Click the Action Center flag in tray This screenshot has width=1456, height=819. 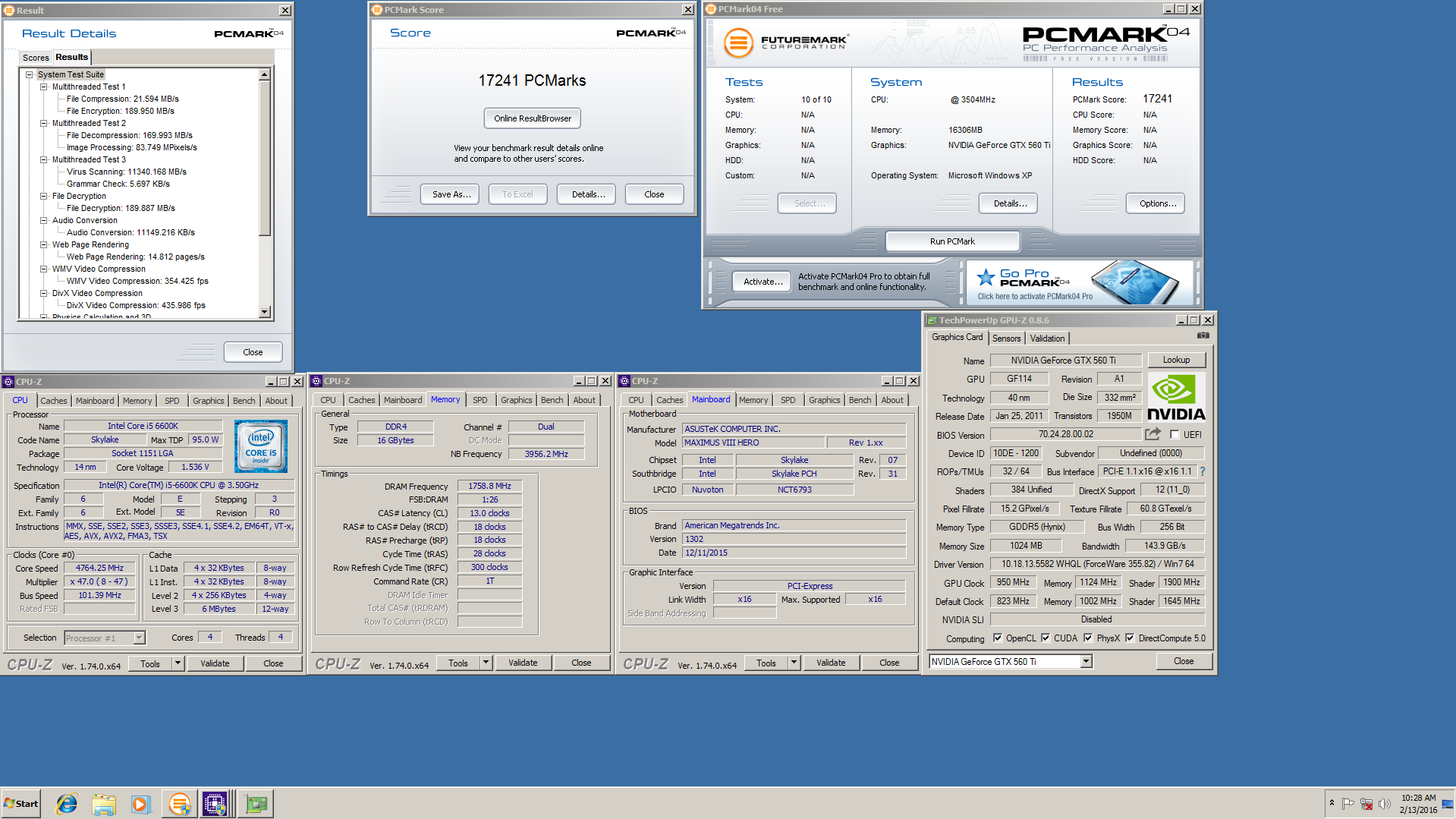click(x=1348, y=804)
